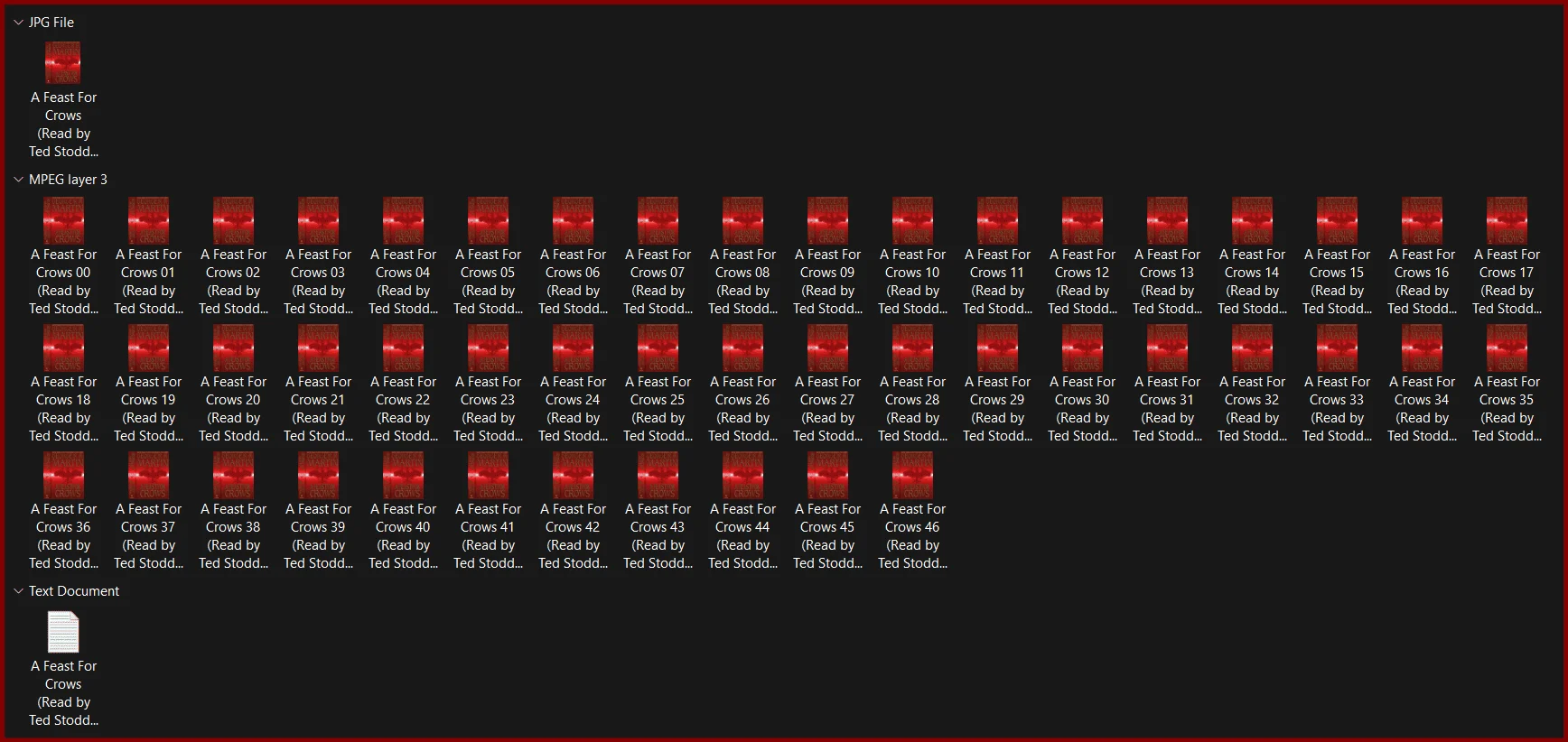Screen dimensions: 1568x742
Task: Select A Feast For Crows 17 mp3 icon
Action: click(x=1507, y=220)
